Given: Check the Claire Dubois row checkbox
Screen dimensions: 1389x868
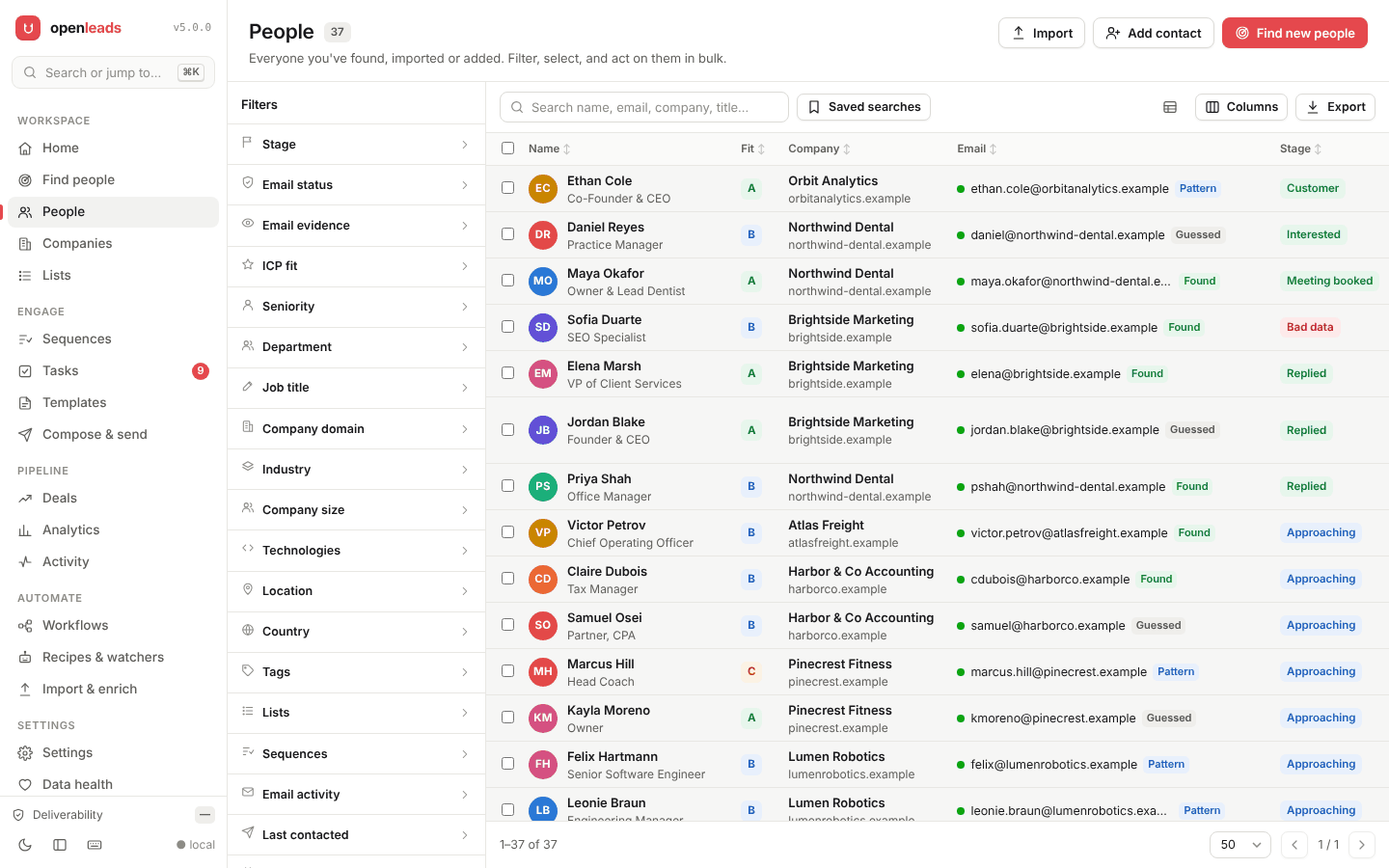Looking at the screenshot, I should [x=507, y=580].
